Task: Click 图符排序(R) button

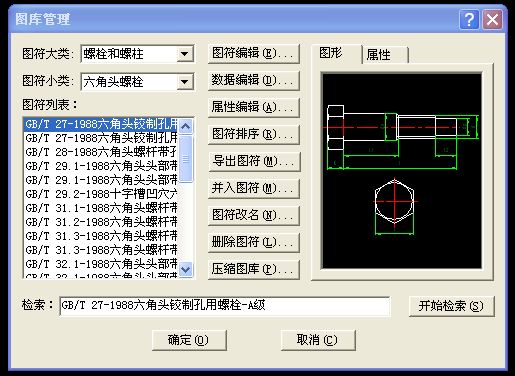Action: [254, 134]
